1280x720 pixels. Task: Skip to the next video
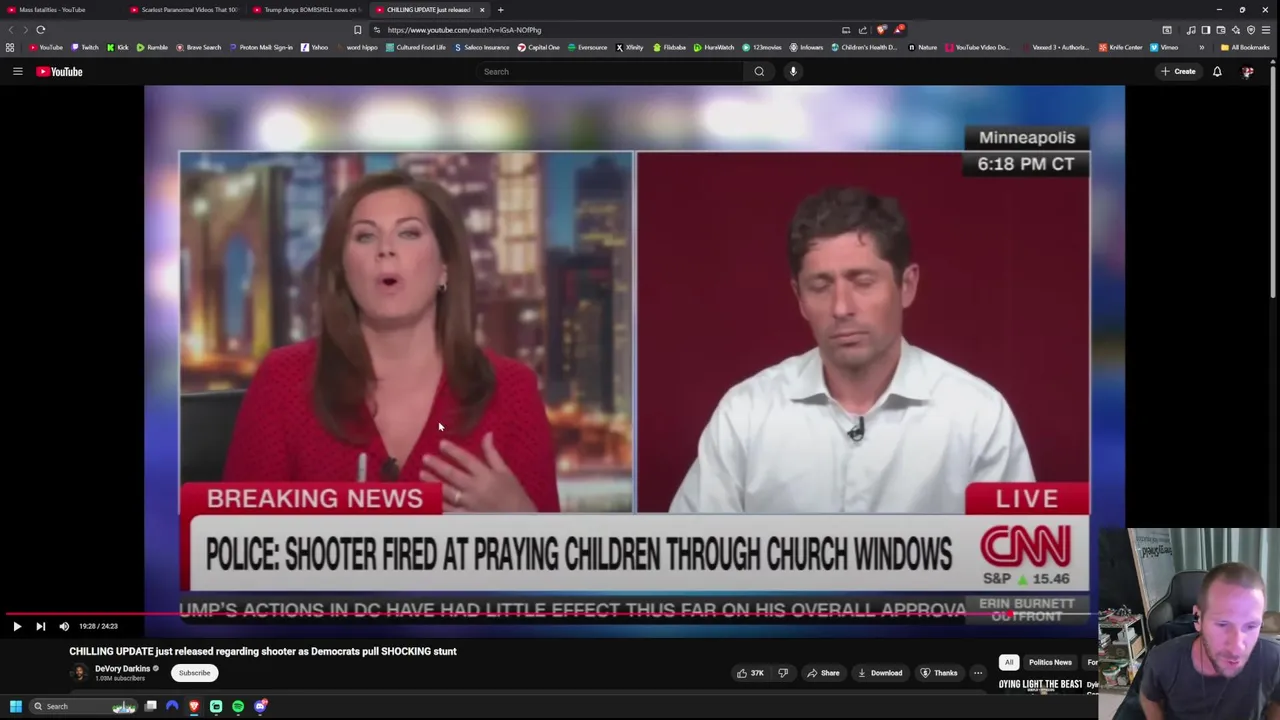point(40,626)
